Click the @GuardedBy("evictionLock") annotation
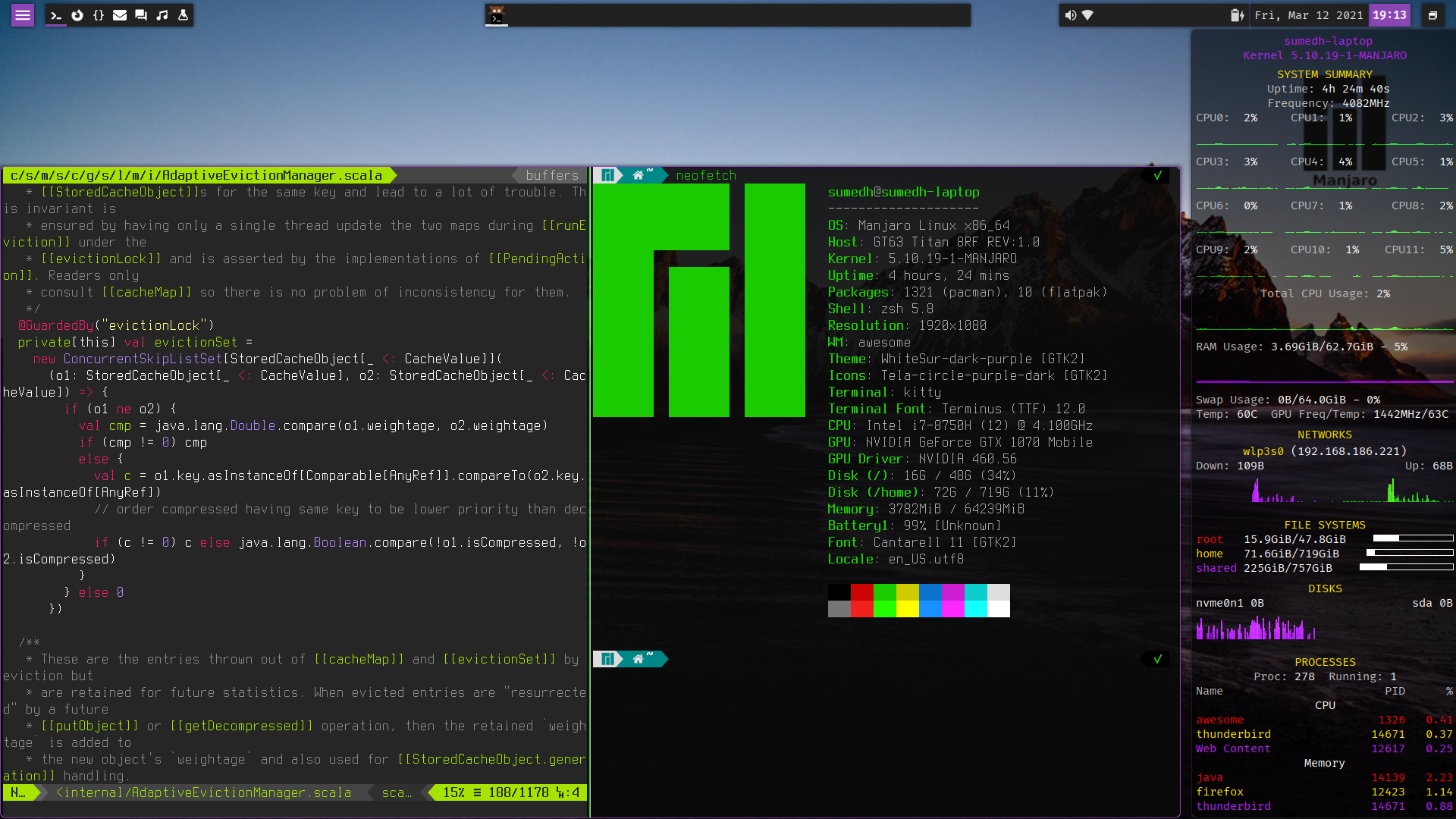1456x819 pixels. coord(117,326)
